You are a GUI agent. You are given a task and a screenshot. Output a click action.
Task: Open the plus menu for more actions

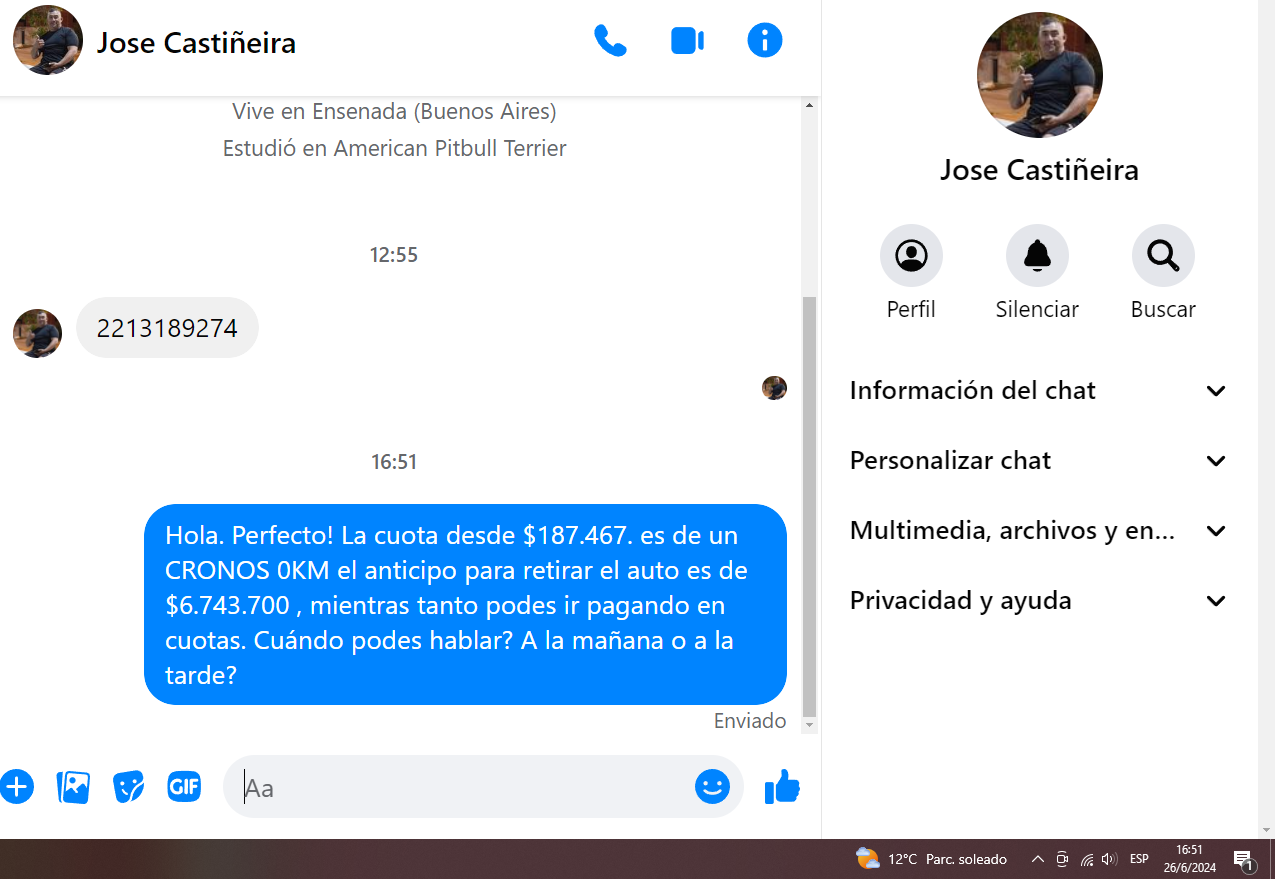point(17,787)
